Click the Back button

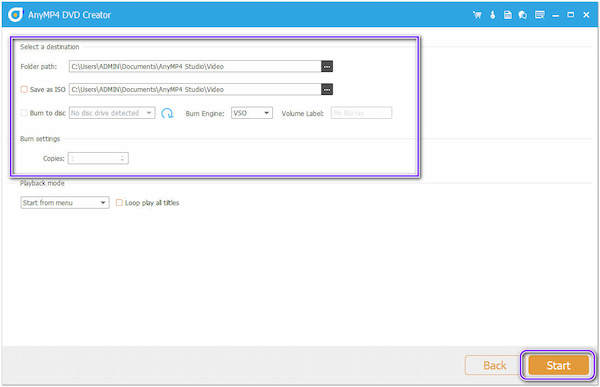coord(494,365)
